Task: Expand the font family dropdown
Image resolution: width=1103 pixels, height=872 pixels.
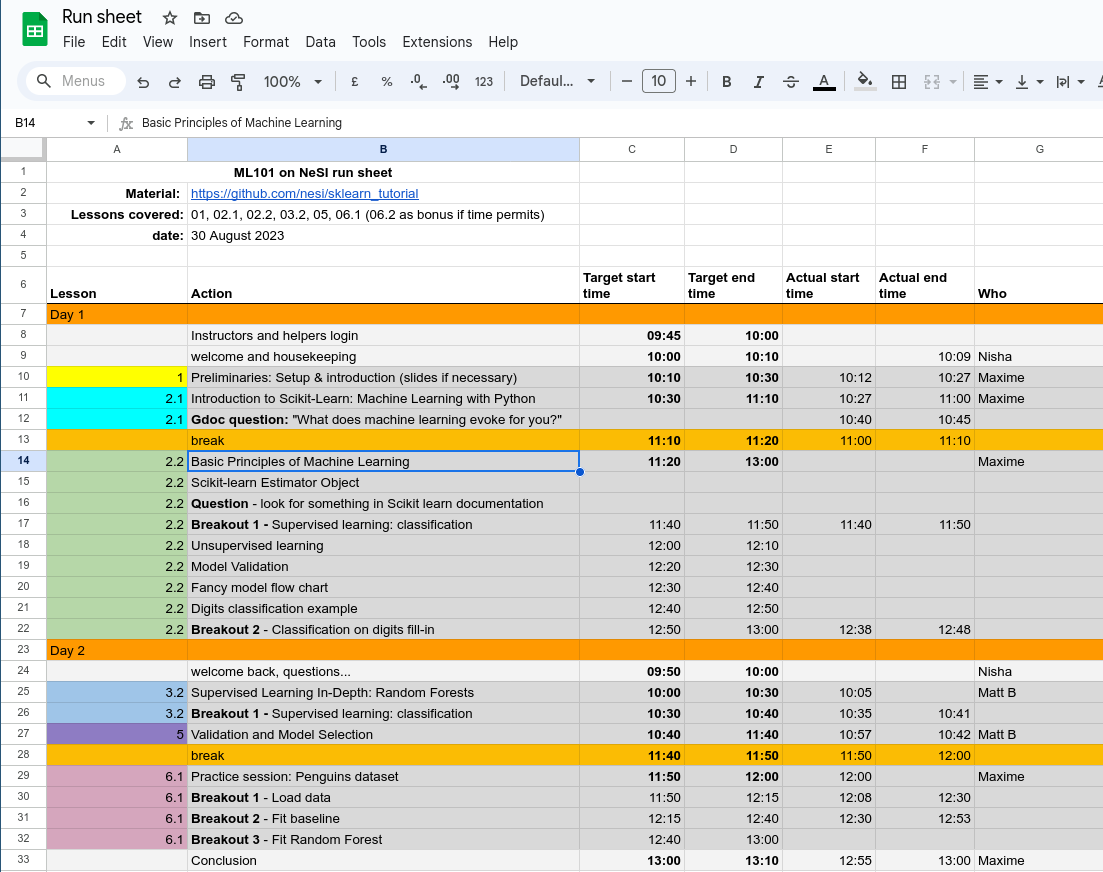Action: 557,82
